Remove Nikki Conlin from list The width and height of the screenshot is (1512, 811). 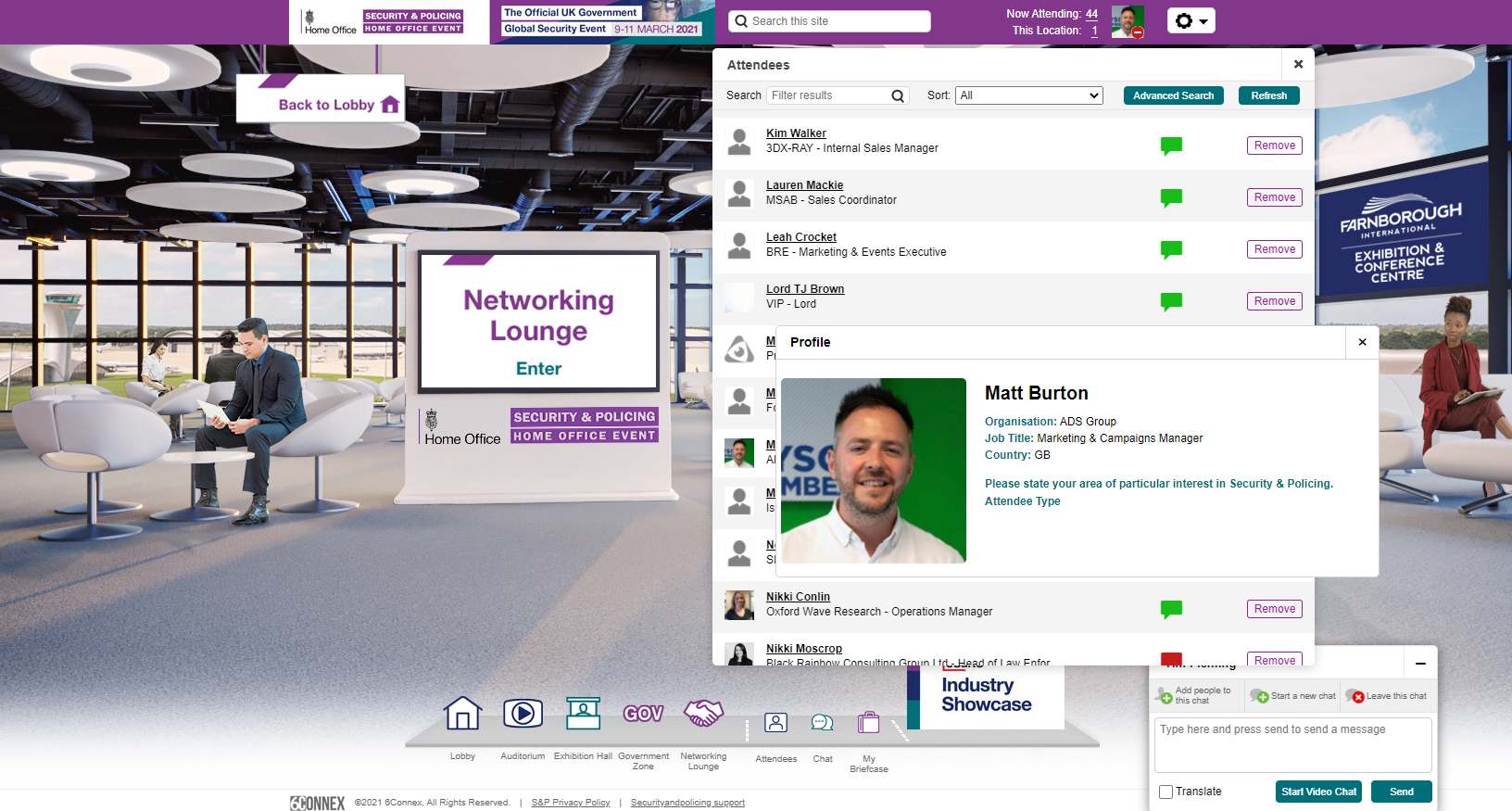pos(1274,609)
